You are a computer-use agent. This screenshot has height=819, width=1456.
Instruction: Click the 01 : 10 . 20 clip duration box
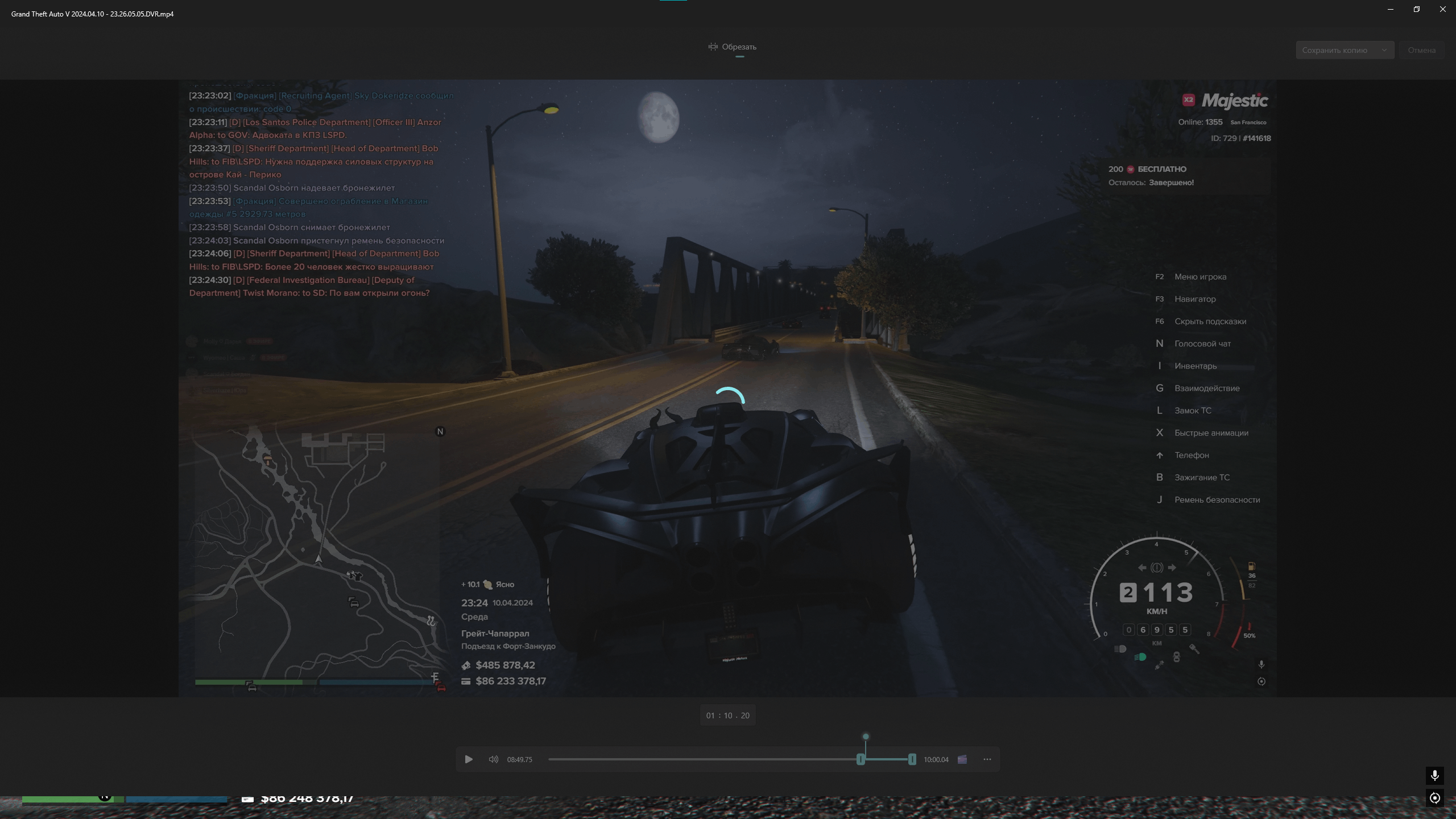coord(728,715)
